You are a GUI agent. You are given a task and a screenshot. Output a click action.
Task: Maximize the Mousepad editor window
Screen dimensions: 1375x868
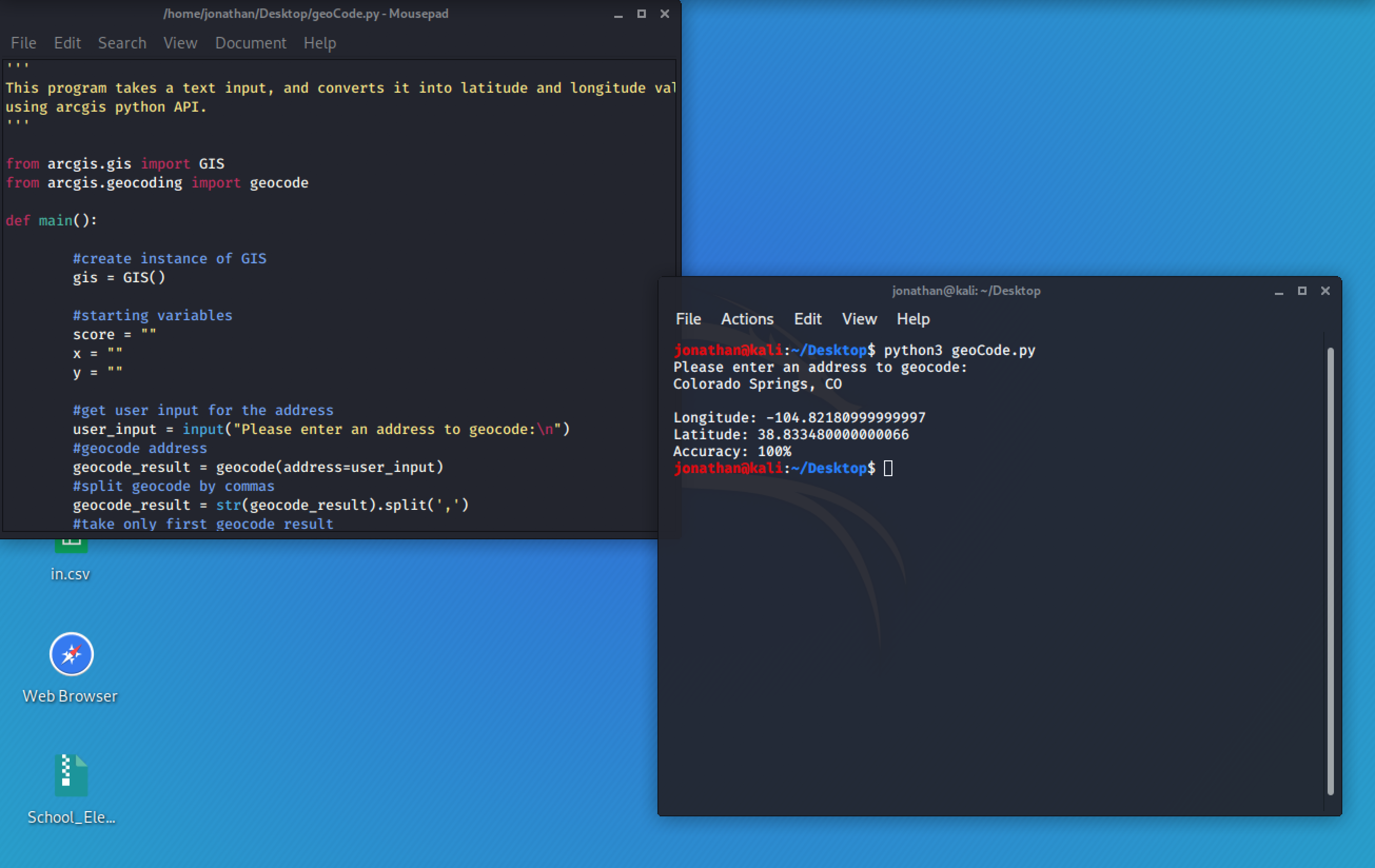pos(641,14)
